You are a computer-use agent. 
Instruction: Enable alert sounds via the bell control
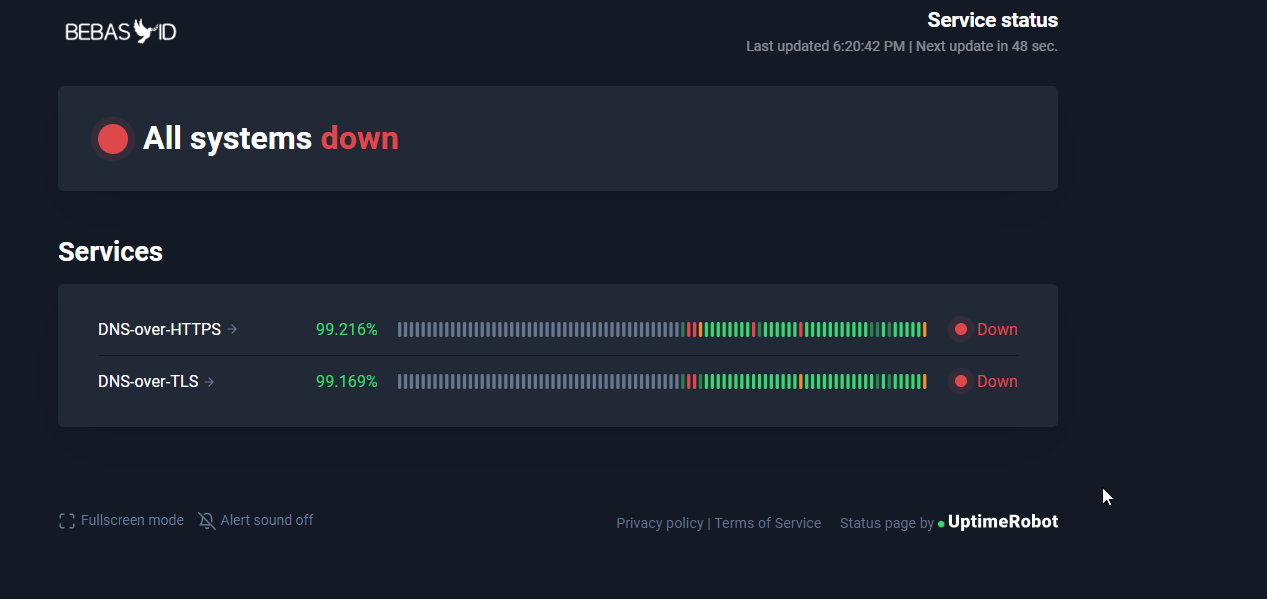[x=205, y=520]
